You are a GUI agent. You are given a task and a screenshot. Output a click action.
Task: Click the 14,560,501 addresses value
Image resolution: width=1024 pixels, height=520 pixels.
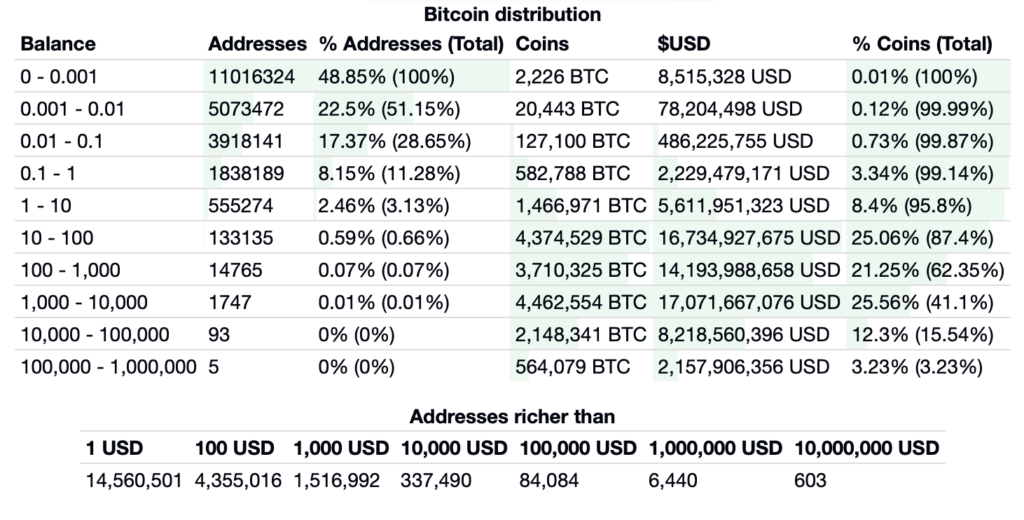coord(132,481)
